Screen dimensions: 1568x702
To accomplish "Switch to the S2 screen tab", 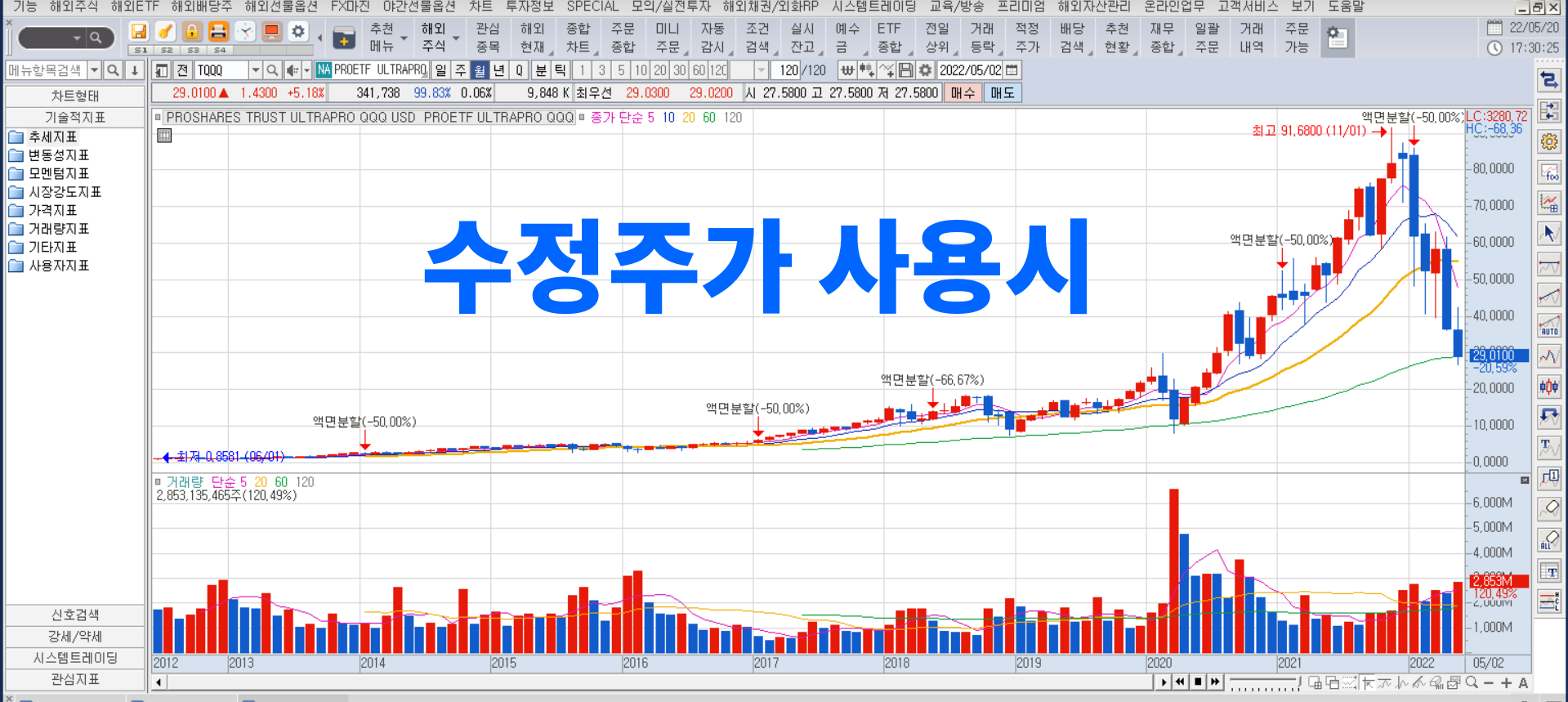I will [167, 50].
